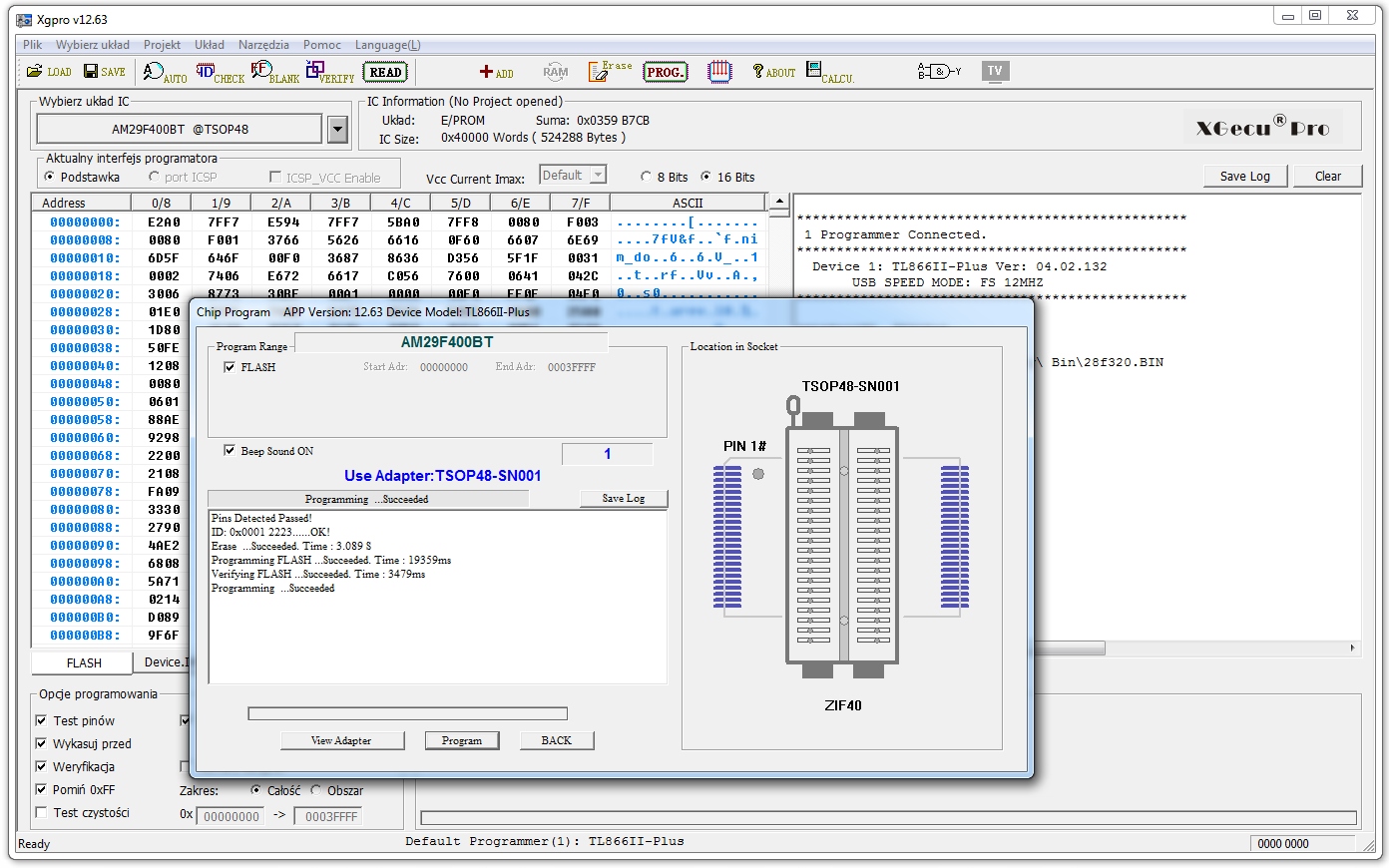This screenshot has height=868, width=1389.
Task: Click Save Log in main window
Action: [1245, 176]
